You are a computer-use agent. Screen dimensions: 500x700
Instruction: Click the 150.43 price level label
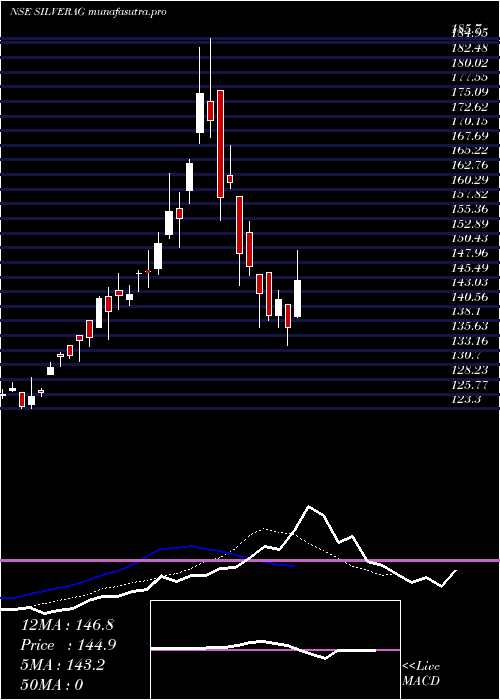tap(469, 239)
